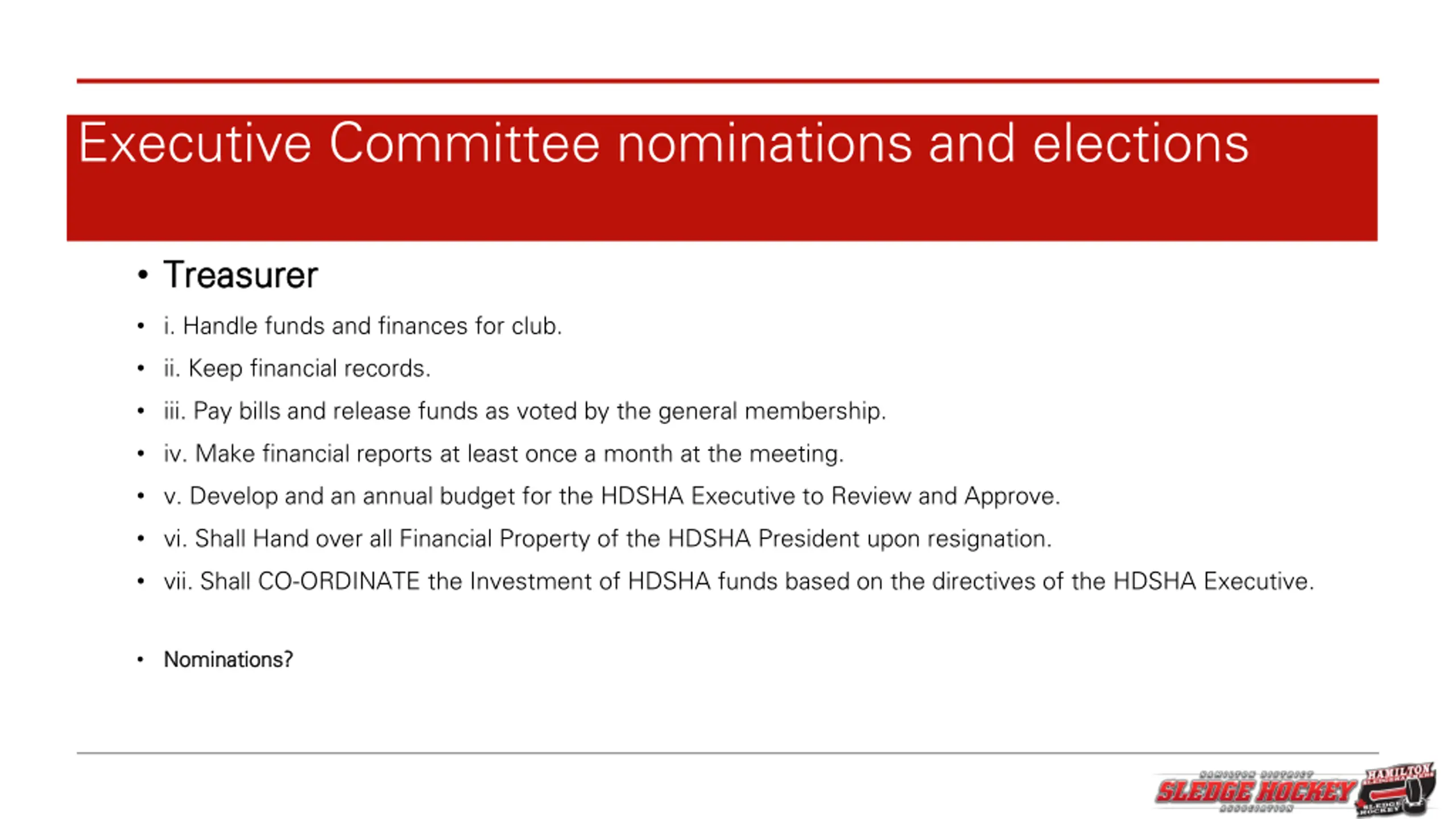Viewport: 1456px width, 819px height.
Task: Click 'Pay bills and release funds' line
Action: click(x=524, y=411)
